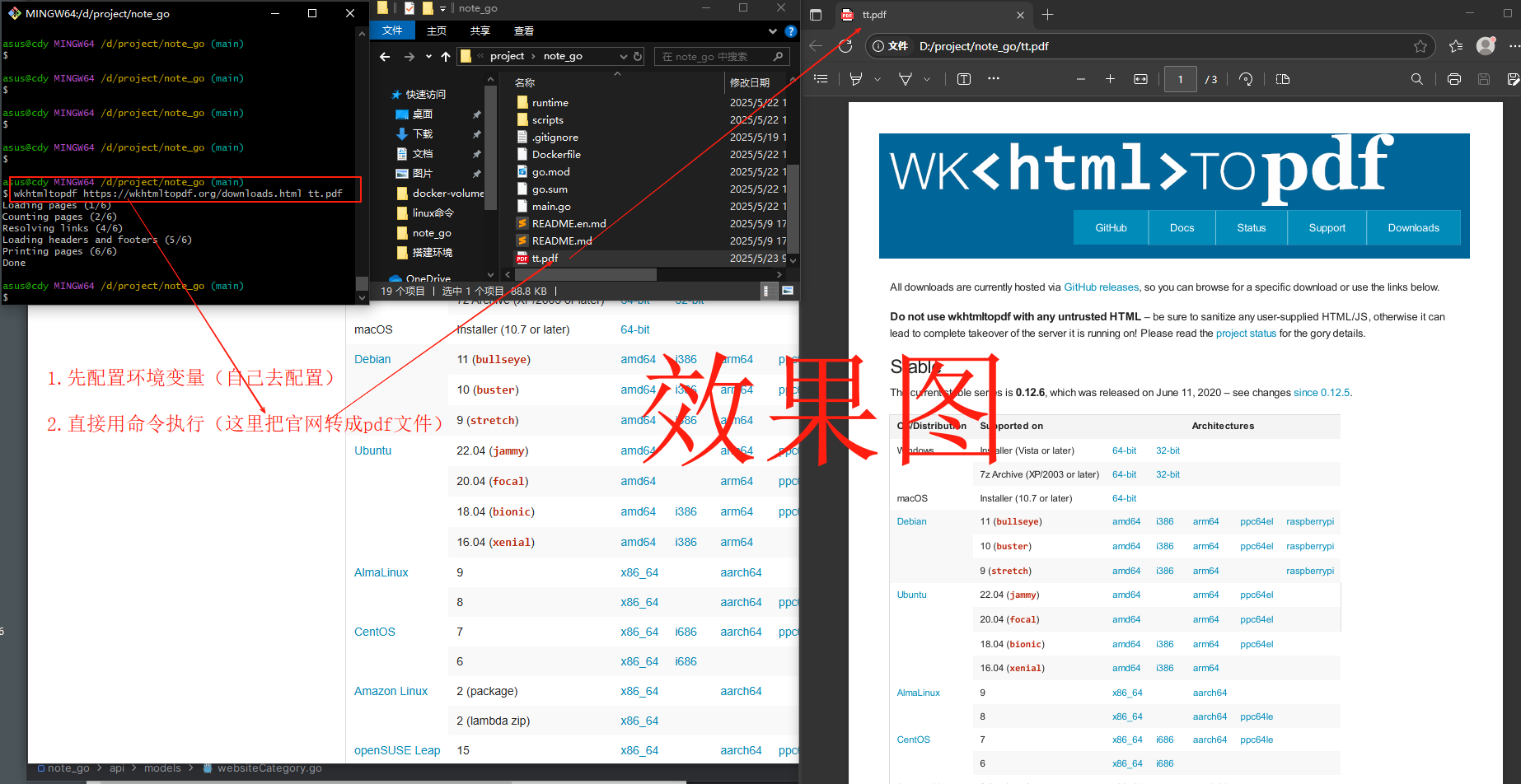The height and width of the screenshot is (784, 1521).
Task: Refresh the browser page
Action: pos(845,46)
